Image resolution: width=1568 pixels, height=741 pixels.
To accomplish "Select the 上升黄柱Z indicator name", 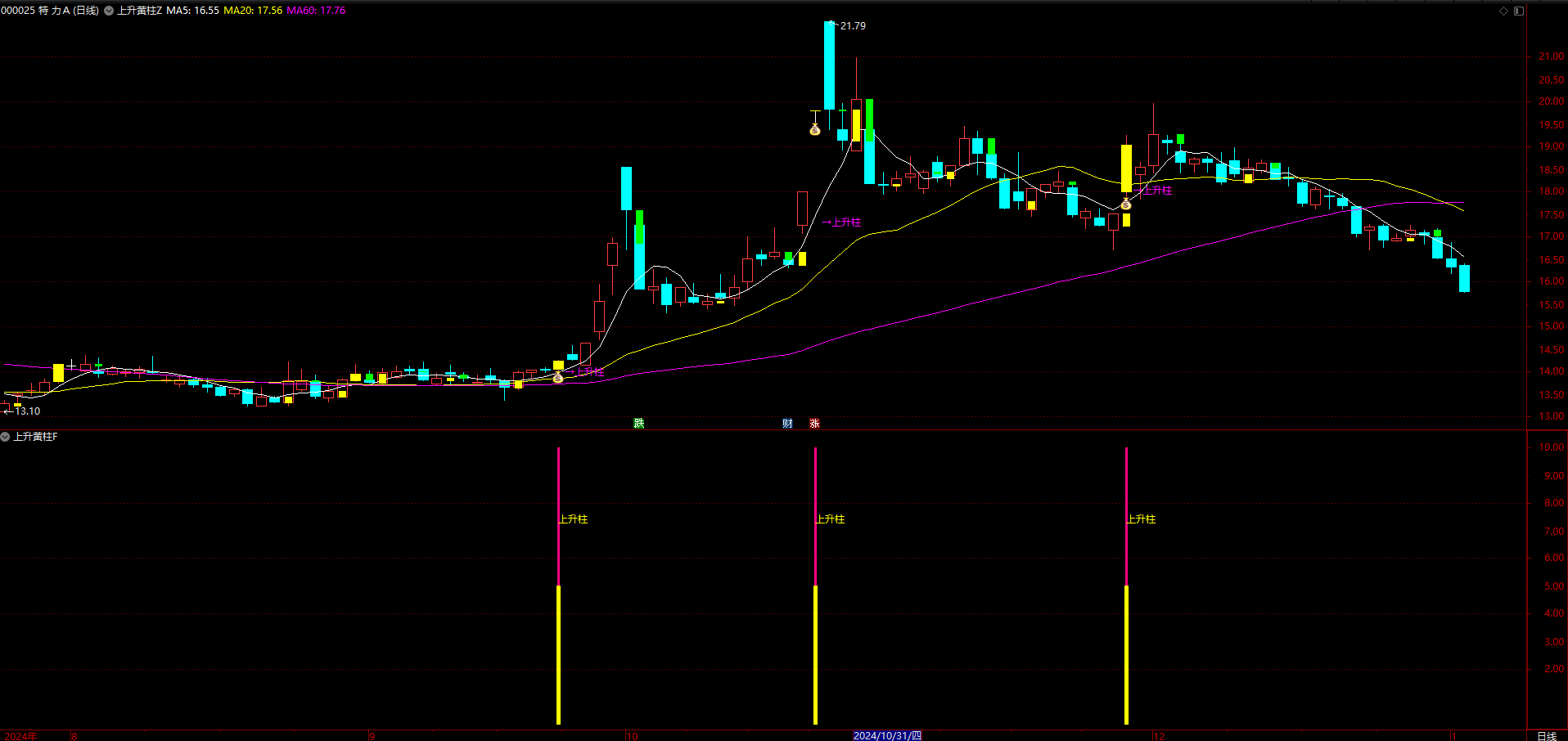I will pos(140,11).
